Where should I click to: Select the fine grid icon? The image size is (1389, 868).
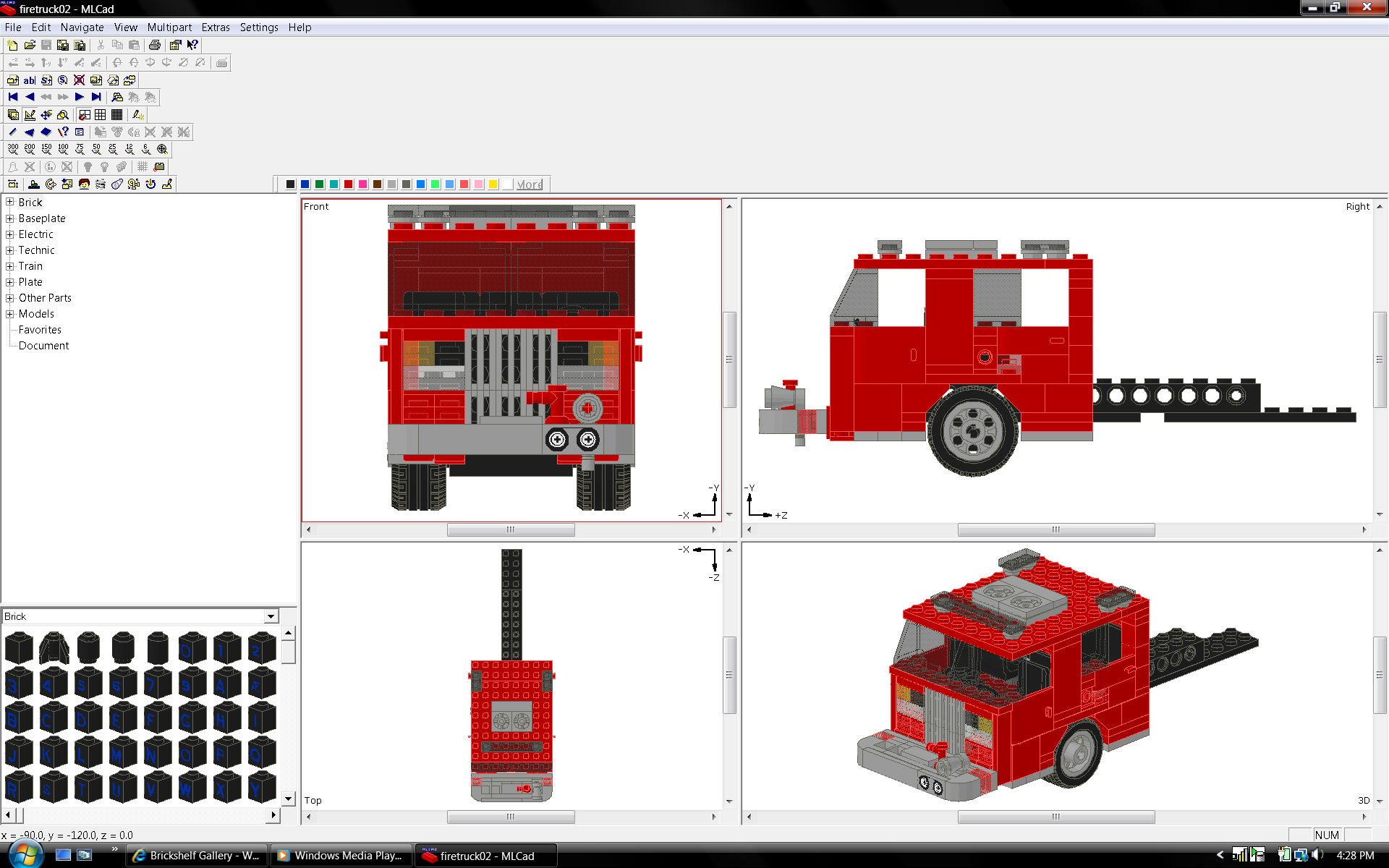tap(117, 115)
